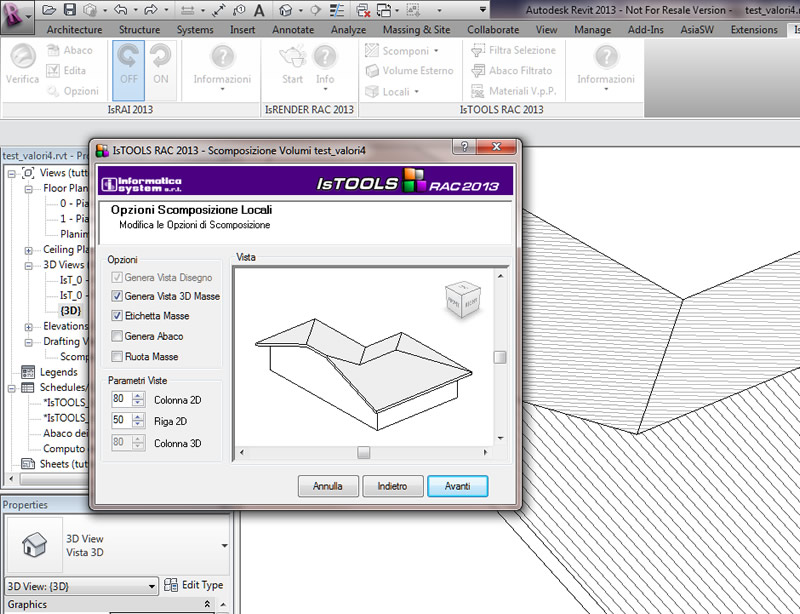The image size is (800, 614).
Task: Enable the Ruota Masse checkbox
Action: click(x=118, y=356)
